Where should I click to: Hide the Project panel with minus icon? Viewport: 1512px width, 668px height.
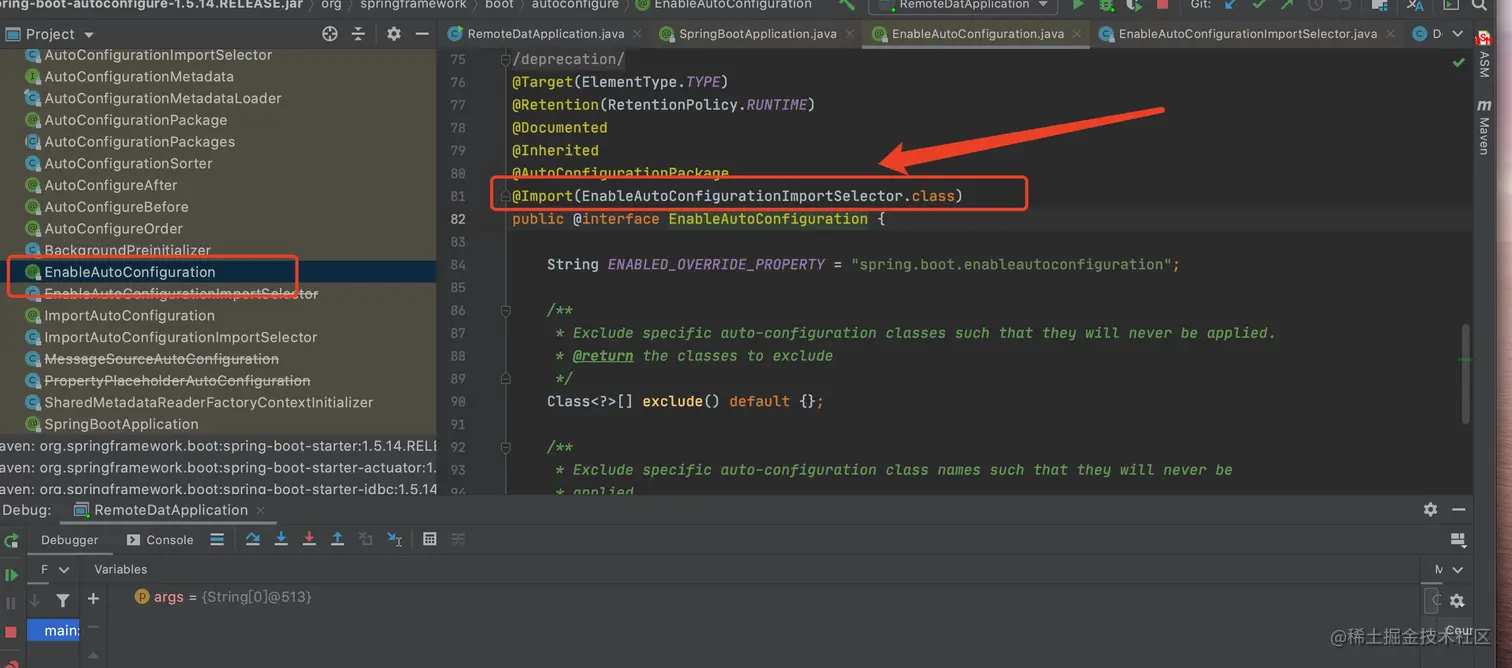click(422, 34)
